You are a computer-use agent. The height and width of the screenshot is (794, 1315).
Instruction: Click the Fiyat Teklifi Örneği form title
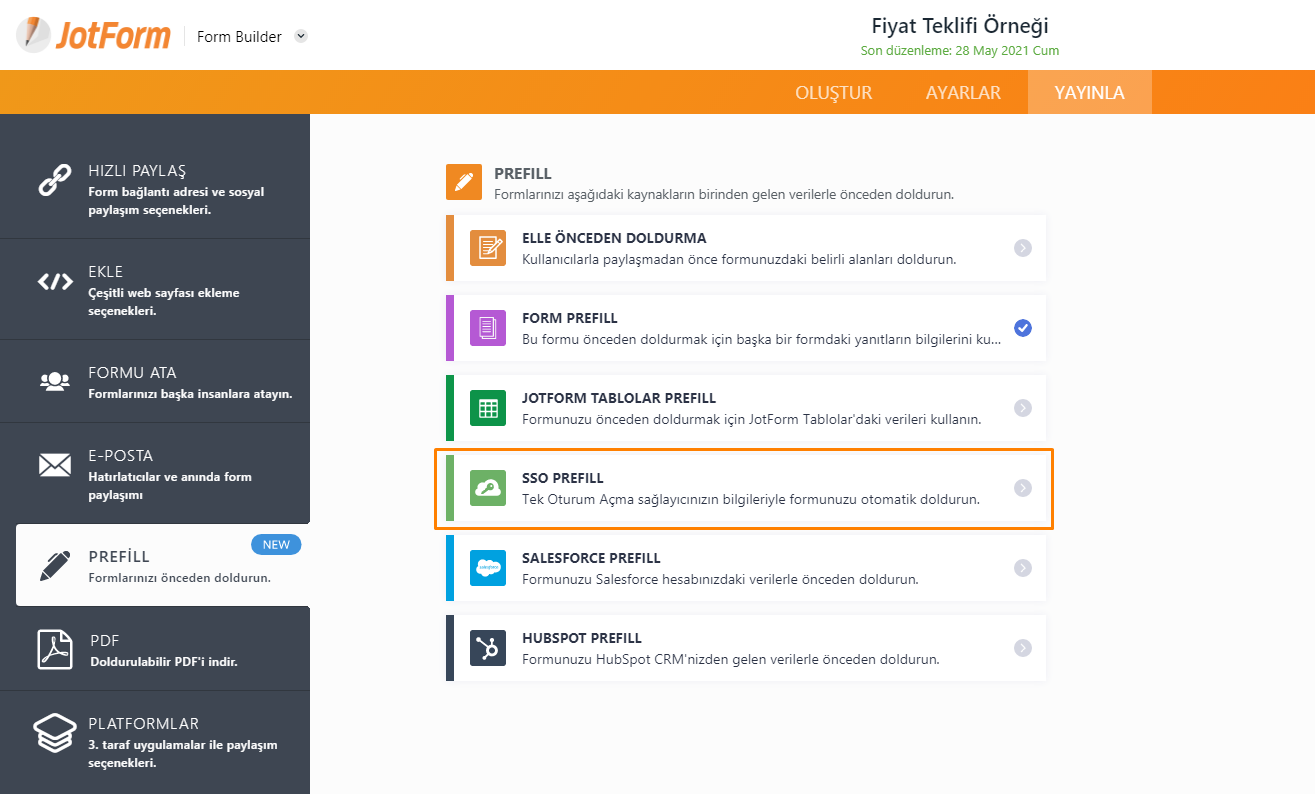tap(960, 26)
